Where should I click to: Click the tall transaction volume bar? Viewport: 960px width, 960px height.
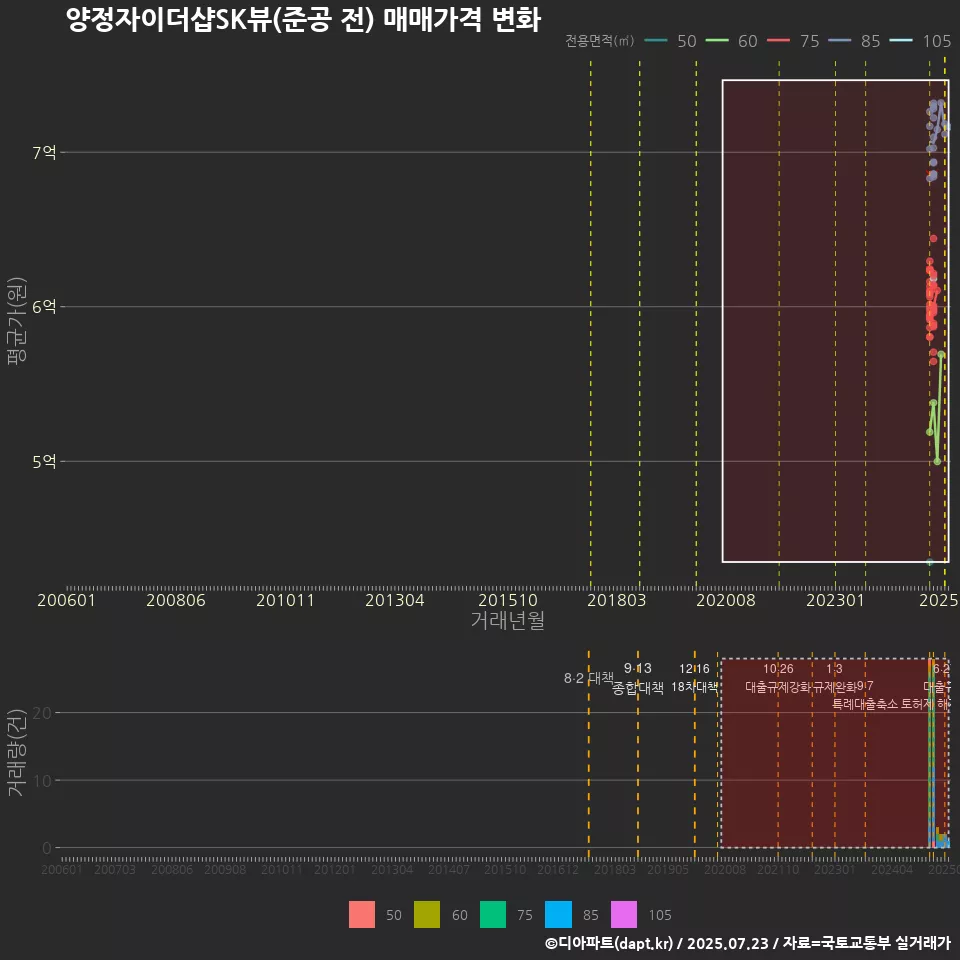pos(931,753)
